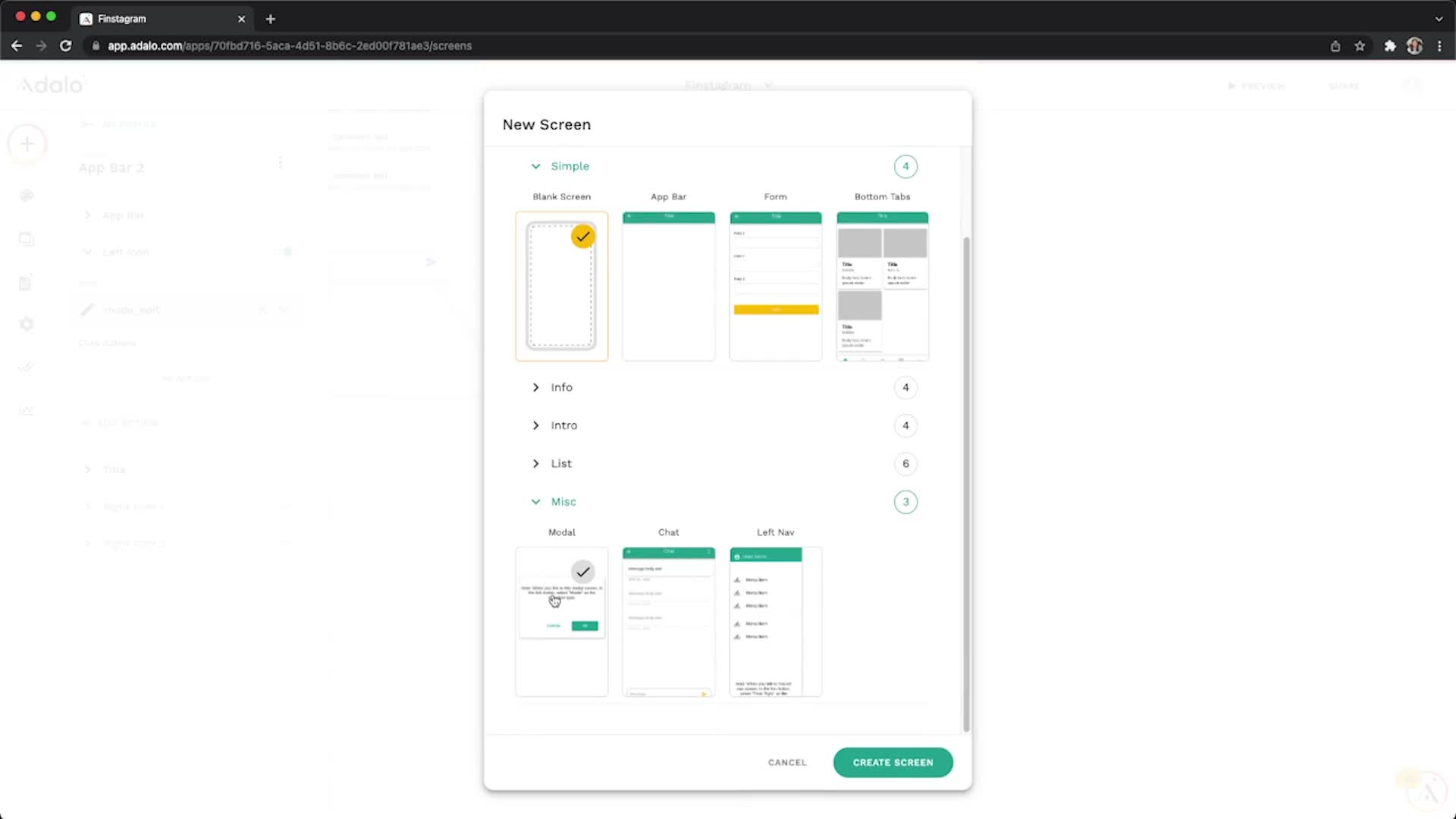This screenshot has width=1456, height=819.
Task: Open the Screens panel icon in the sidebar
Action: click(x=27, y=239)
